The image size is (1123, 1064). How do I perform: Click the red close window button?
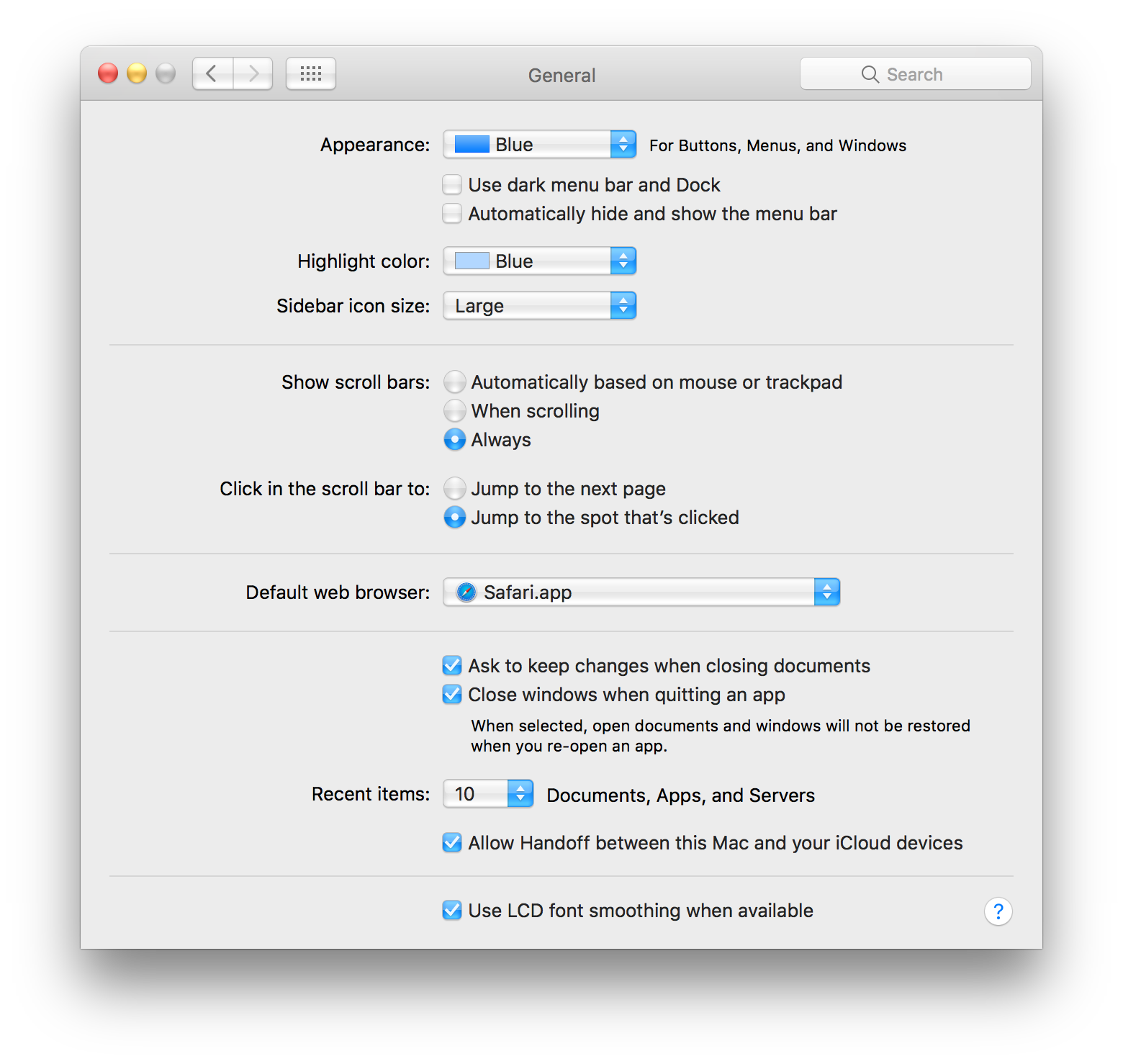coord(108,73)
